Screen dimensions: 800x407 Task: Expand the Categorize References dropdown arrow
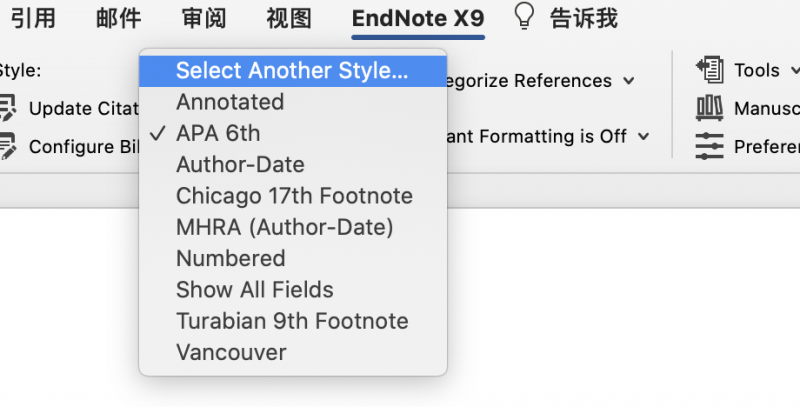coord(629,81)
